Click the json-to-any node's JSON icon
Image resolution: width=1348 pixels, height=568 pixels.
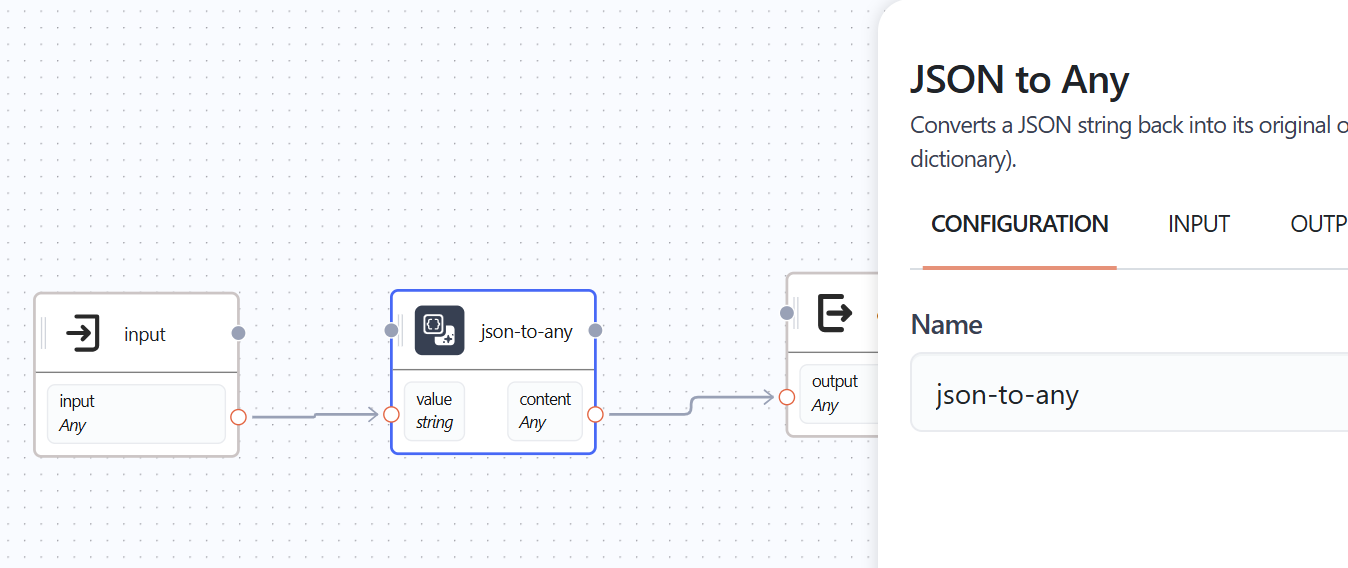pyautogui.click(x=439, y=330)
